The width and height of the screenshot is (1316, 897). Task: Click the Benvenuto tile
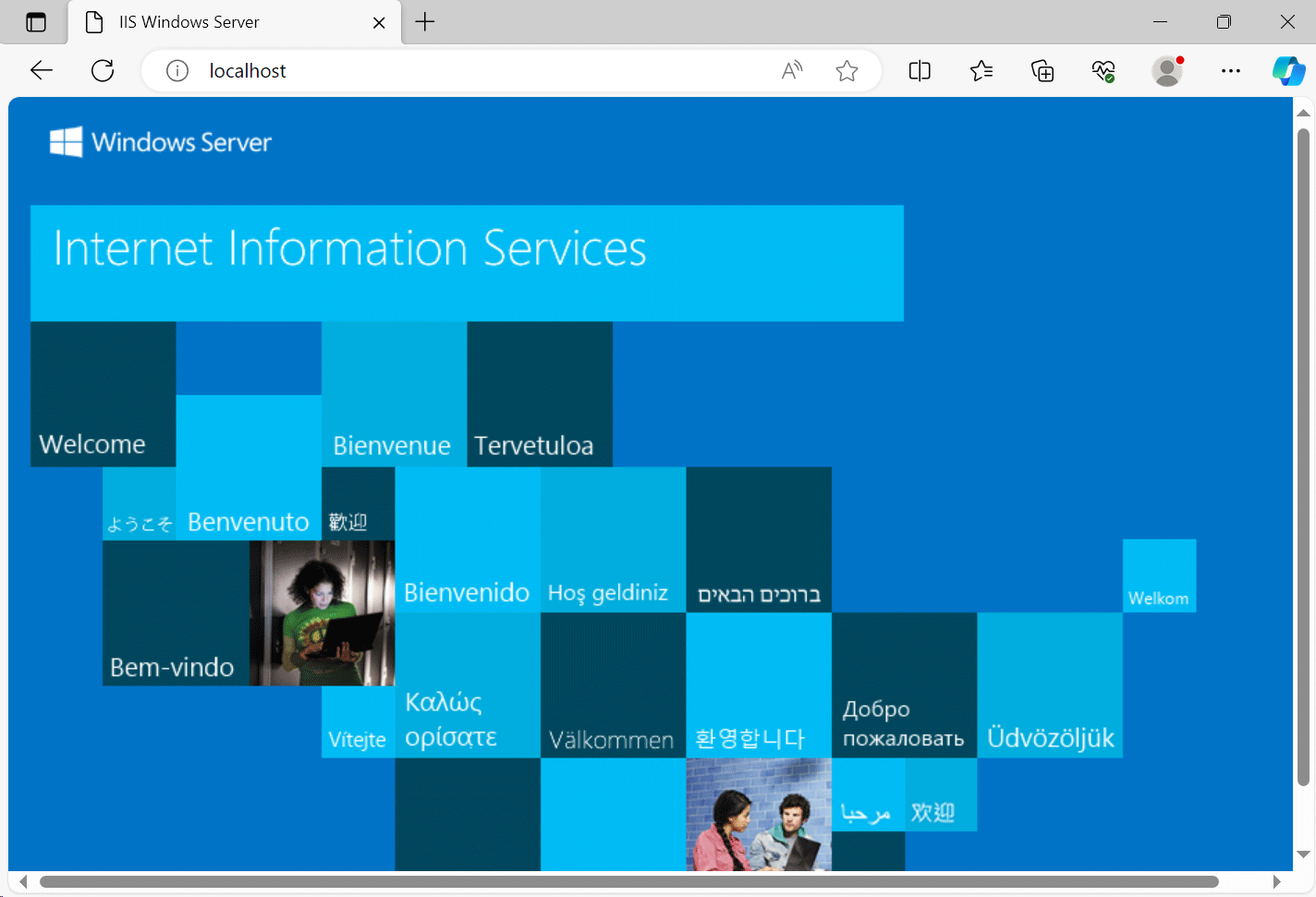pyautogui.click(x=249, y=467)
